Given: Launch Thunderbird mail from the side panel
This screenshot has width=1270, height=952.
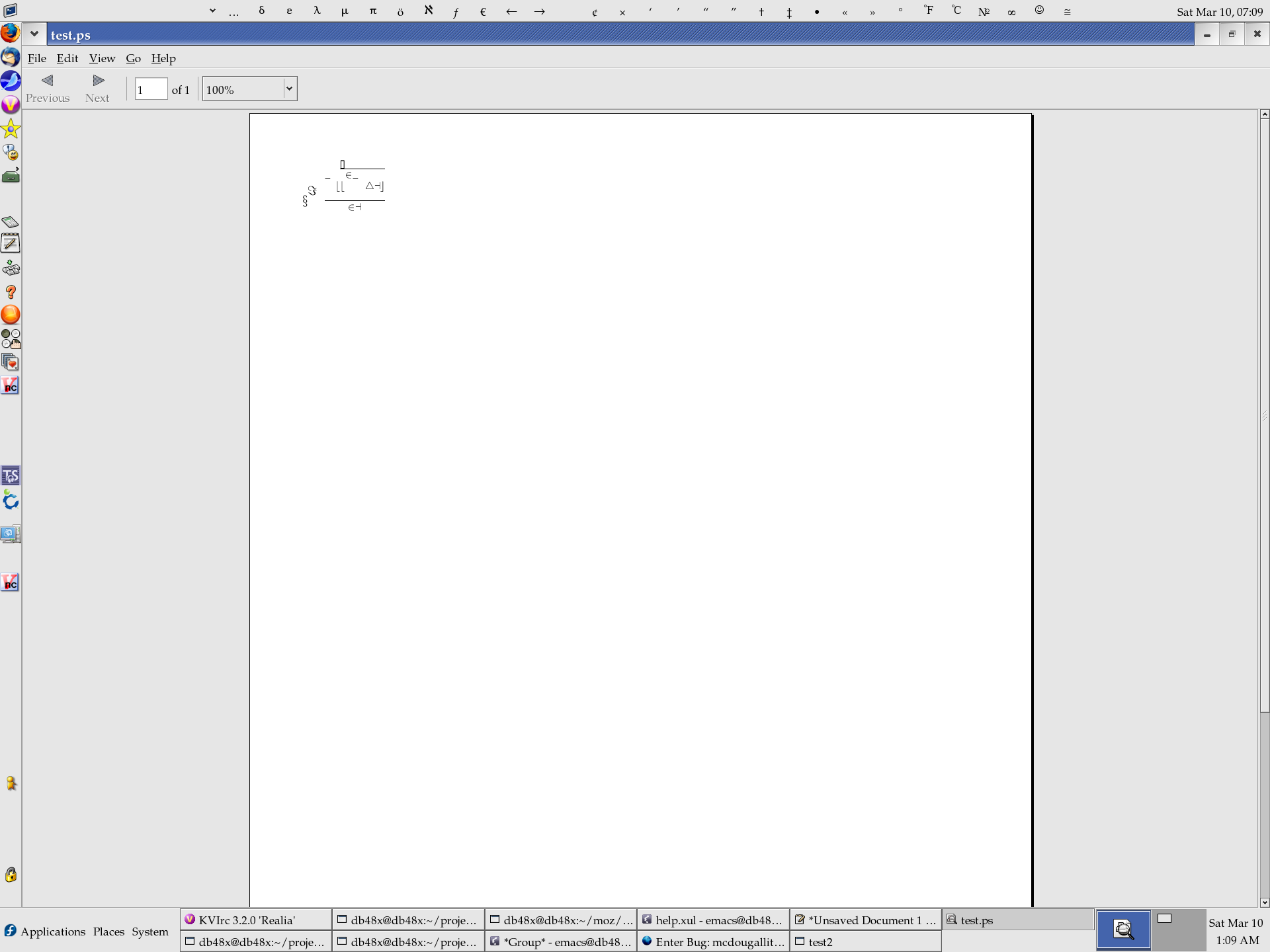Looking at the screenshot, I should tap(11, 57).
